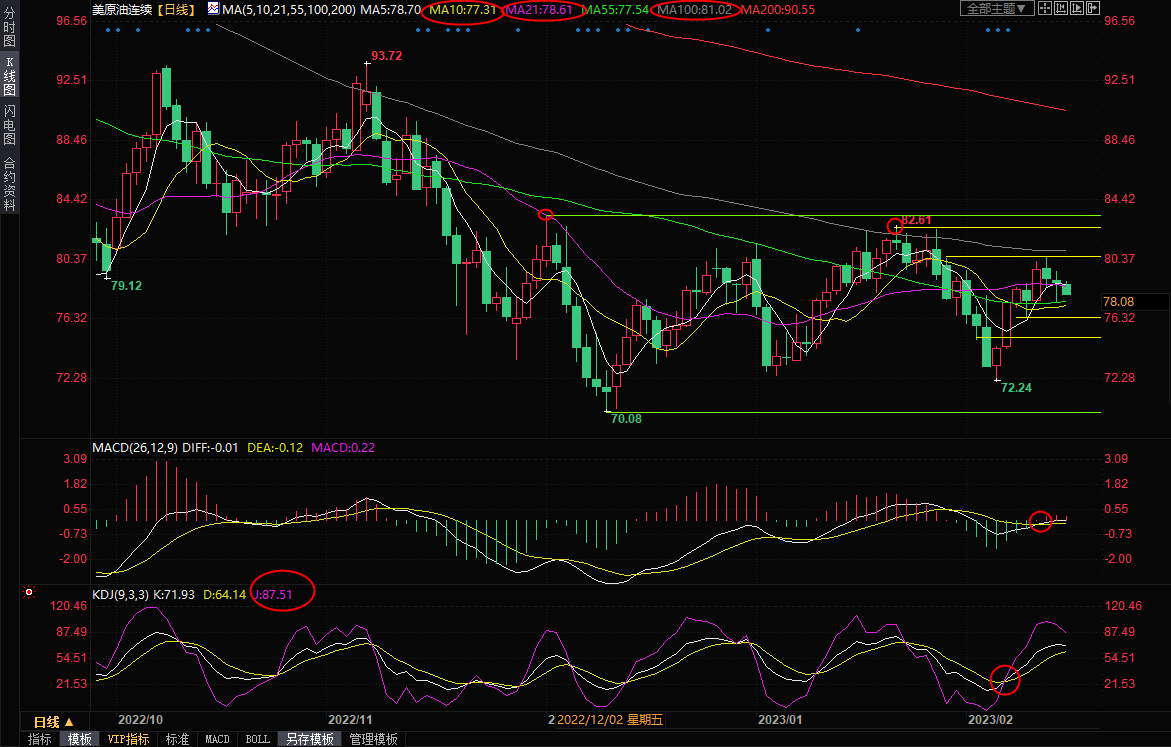This screenshot has width=1171, height=747.
Task: Click the red MA200:90.55 legend label
Action: [777, 10]
